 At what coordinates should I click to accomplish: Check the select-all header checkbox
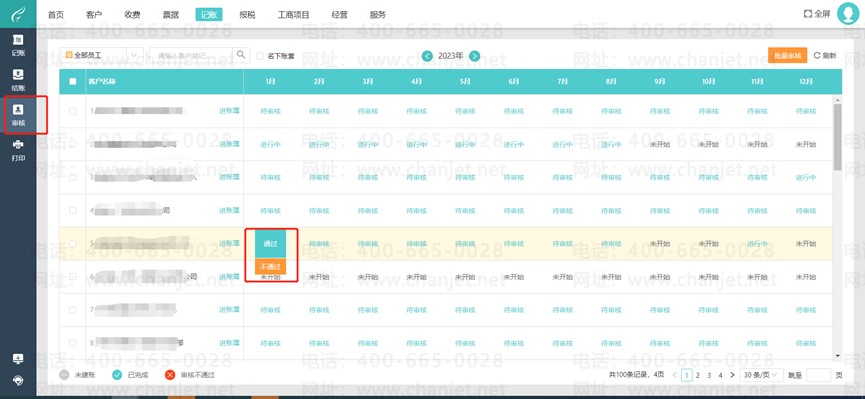tap(73, 81)
